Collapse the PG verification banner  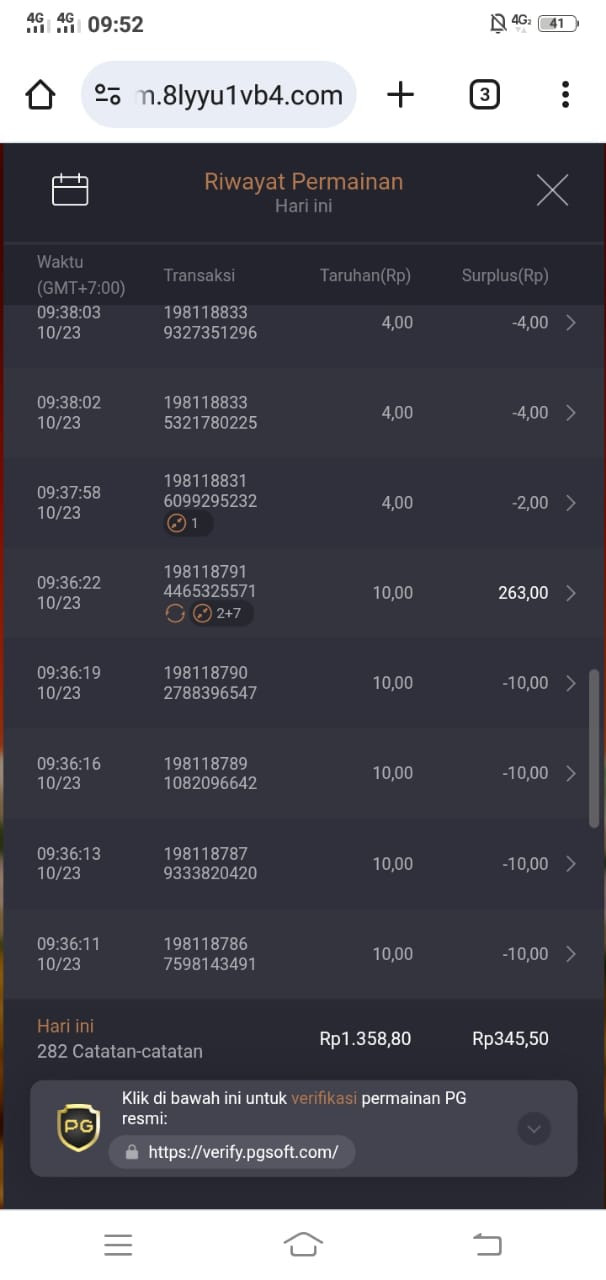[533, 1129]
